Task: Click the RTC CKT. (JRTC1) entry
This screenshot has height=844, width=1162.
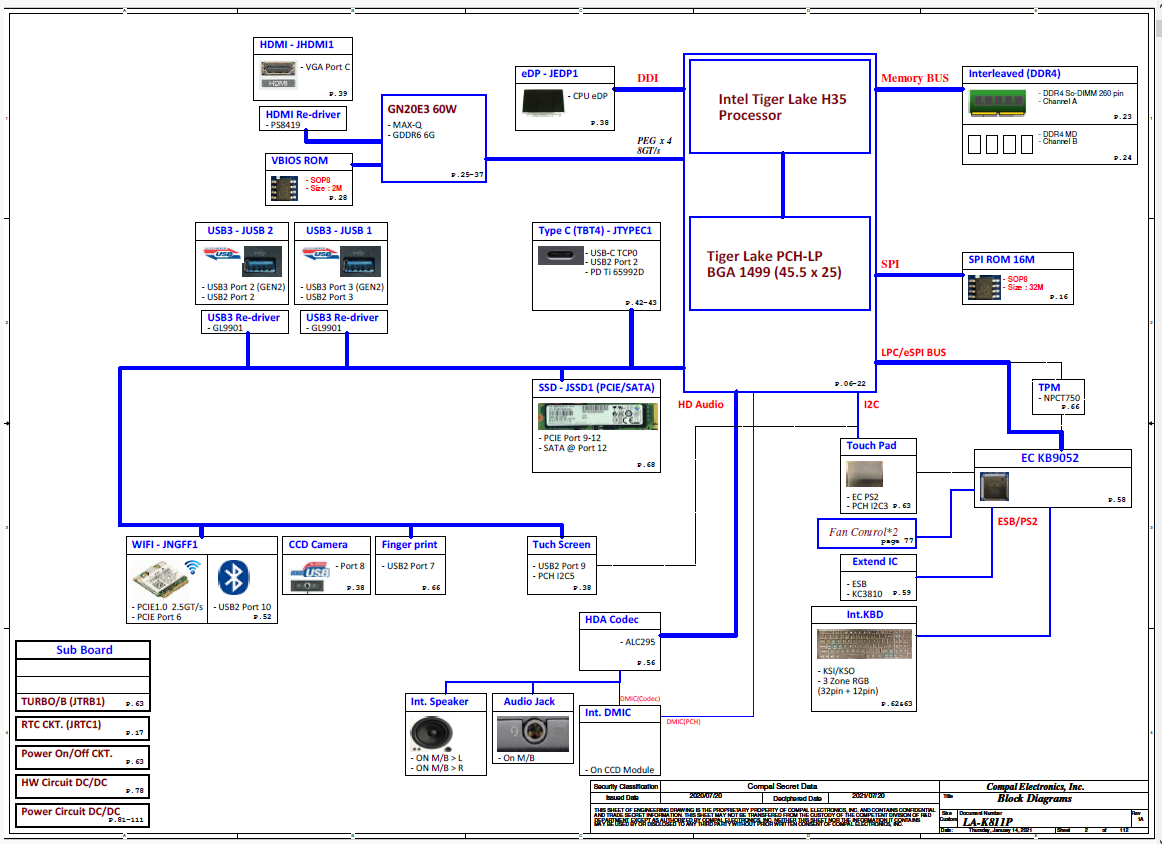Action: 82,728
